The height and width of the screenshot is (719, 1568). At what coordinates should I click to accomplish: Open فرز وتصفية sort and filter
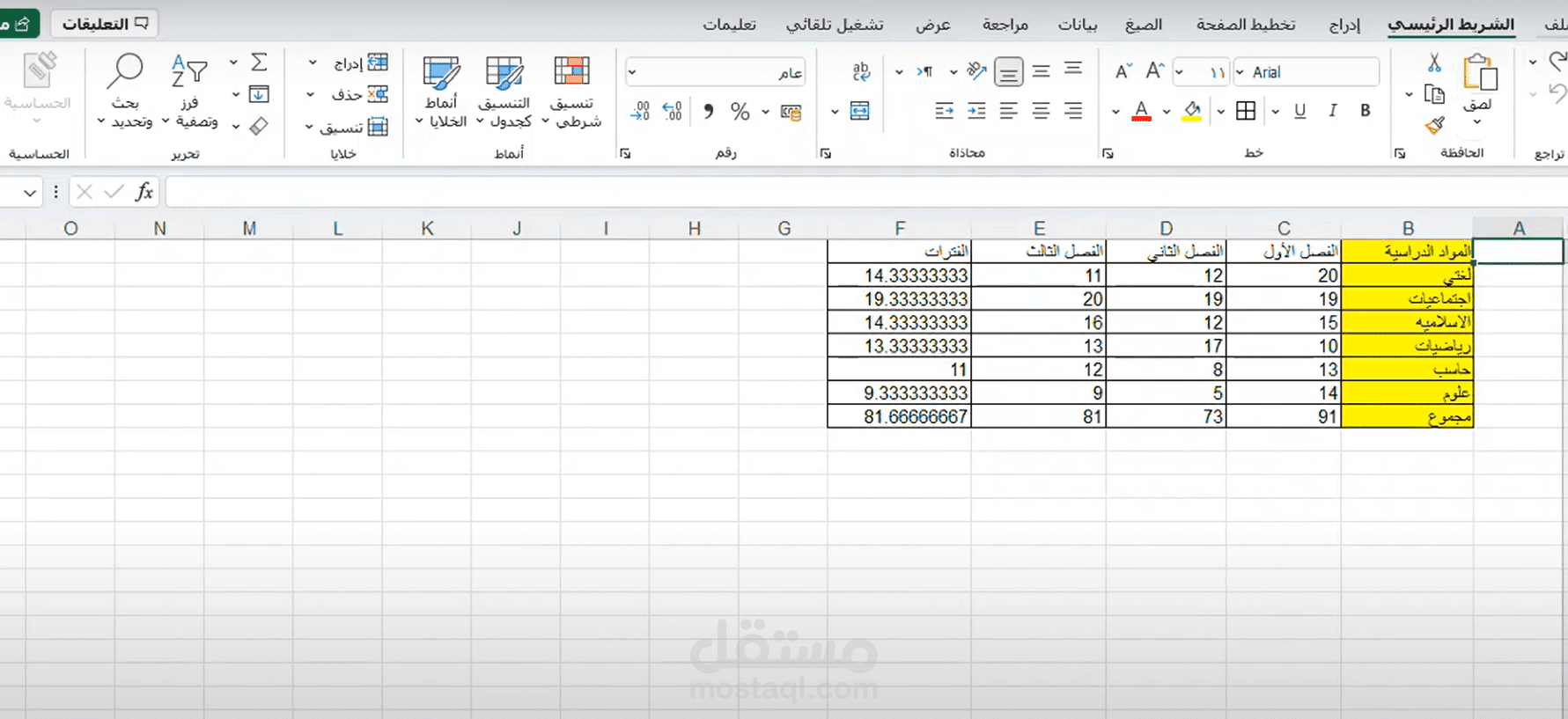190,91
